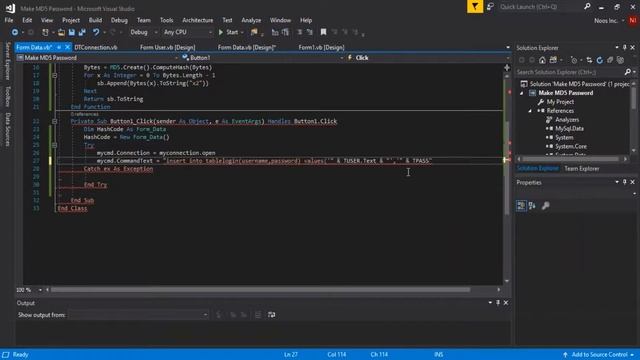Click the Noos Inc. account name

[x=606, y=20]
